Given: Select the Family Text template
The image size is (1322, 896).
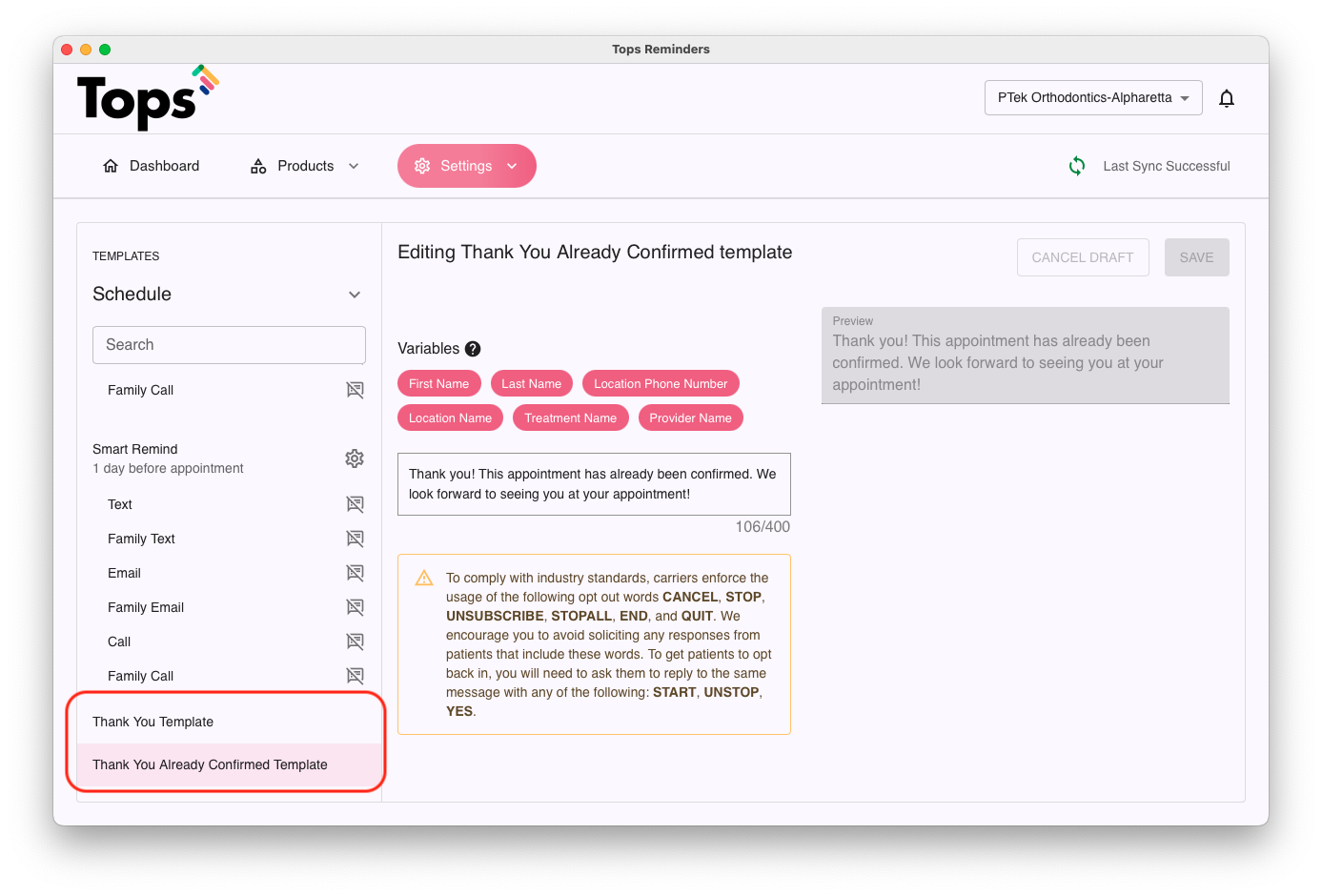Looking at the screenshot, I should (141, 539).
